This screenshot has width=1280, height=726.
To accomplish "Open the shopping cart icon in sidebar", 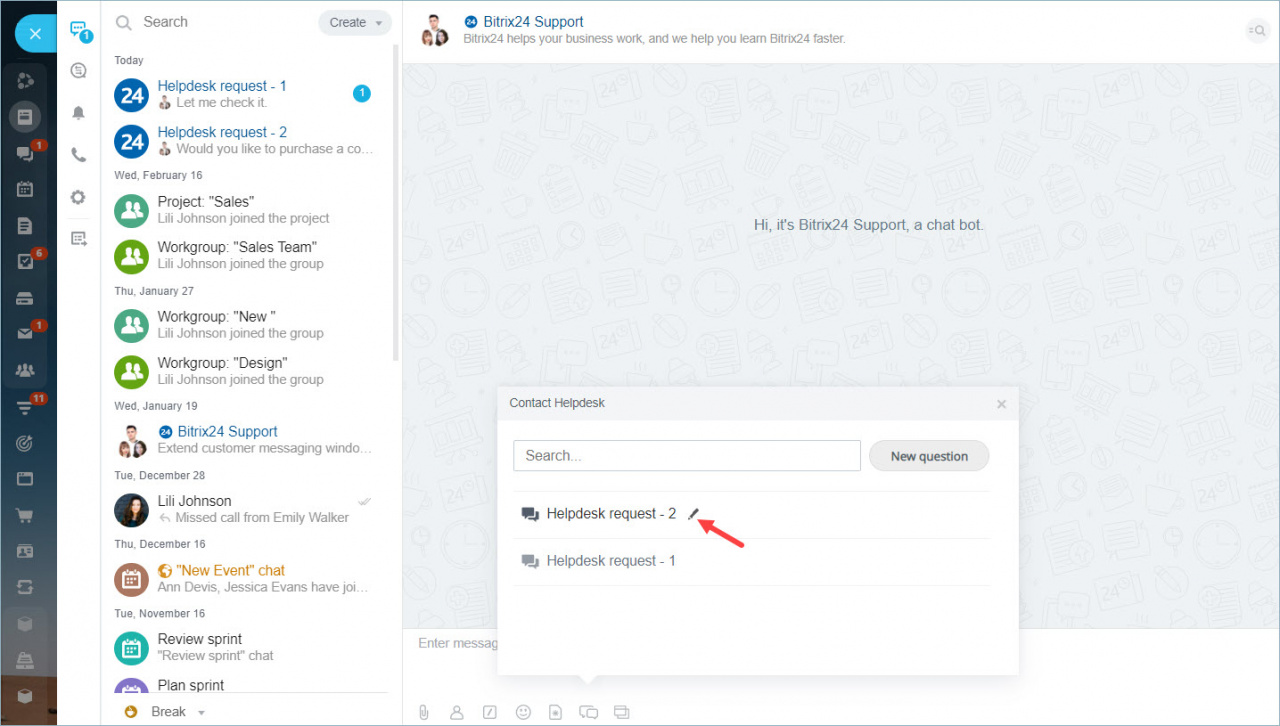I will coord(26,516).
